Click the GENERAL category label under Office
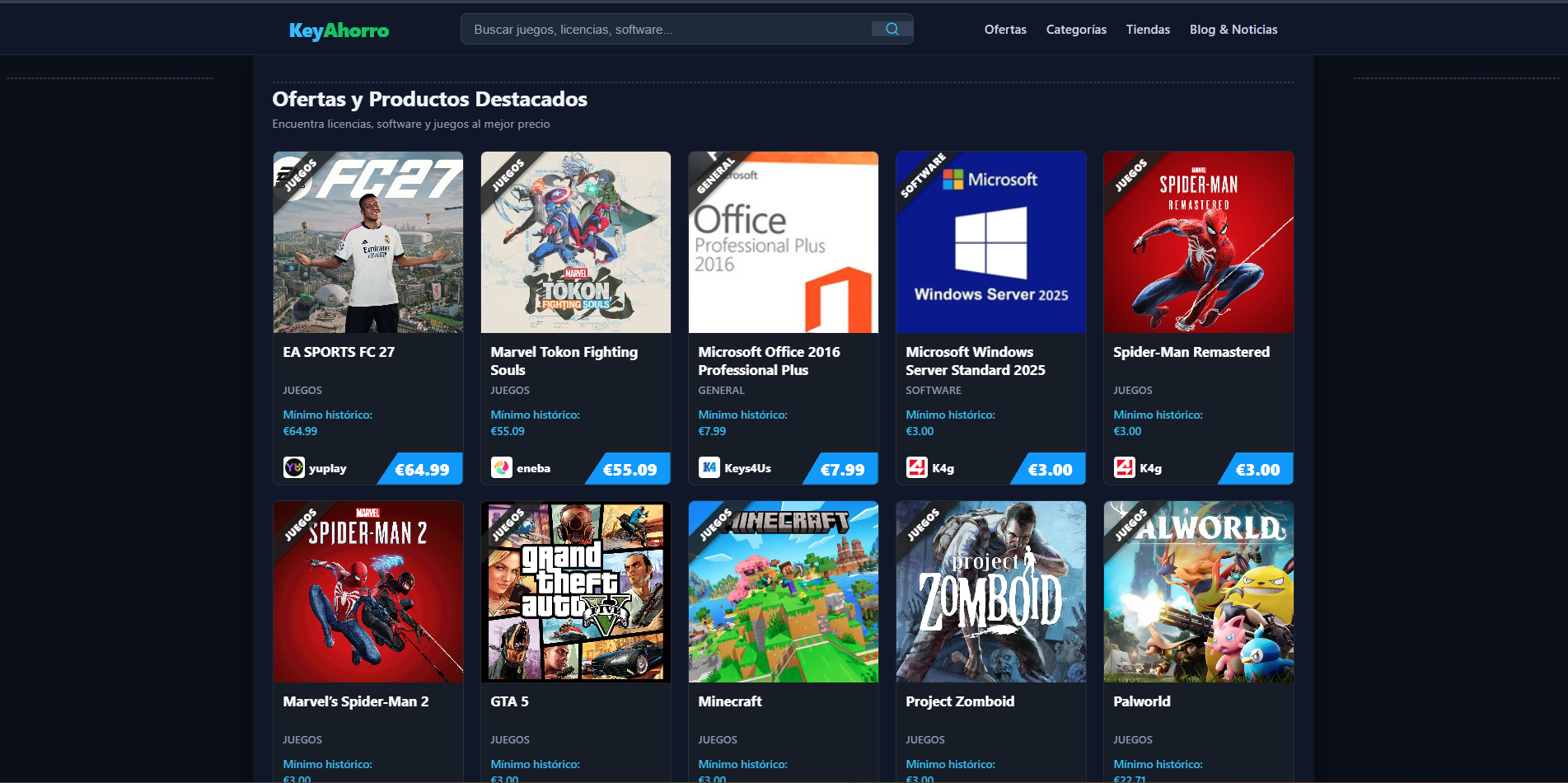Viewport: 1568px width, 783px height. (x=721, y=391)
